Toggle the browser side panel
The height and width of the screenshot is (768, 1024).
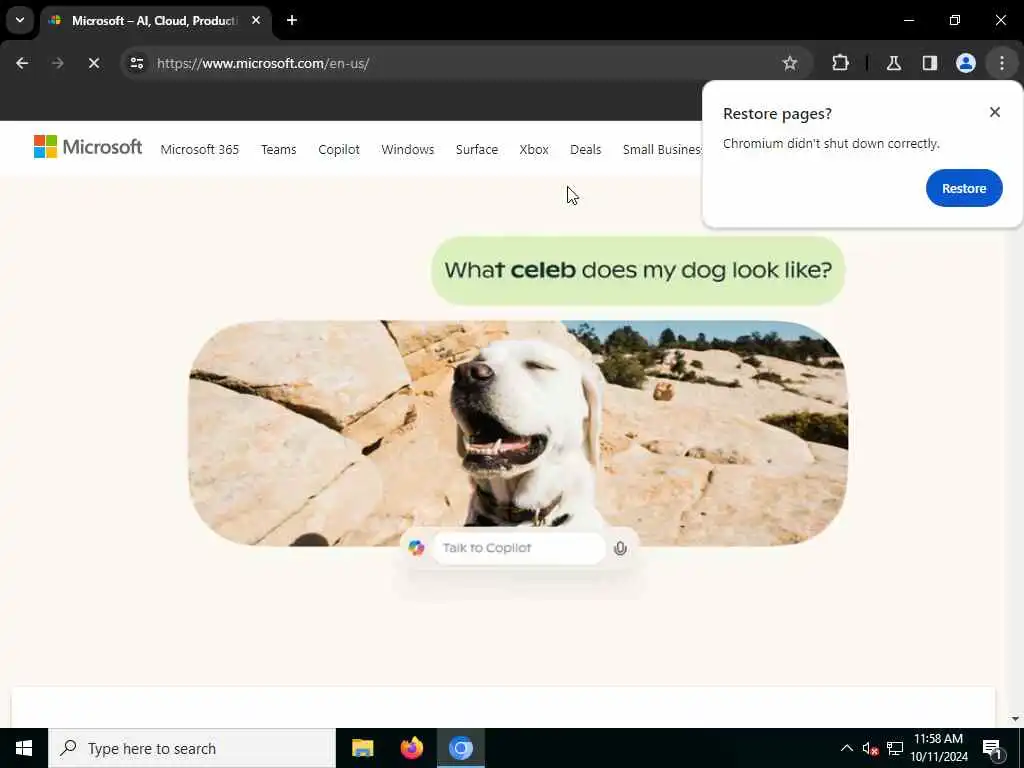[x=929, y=63]
